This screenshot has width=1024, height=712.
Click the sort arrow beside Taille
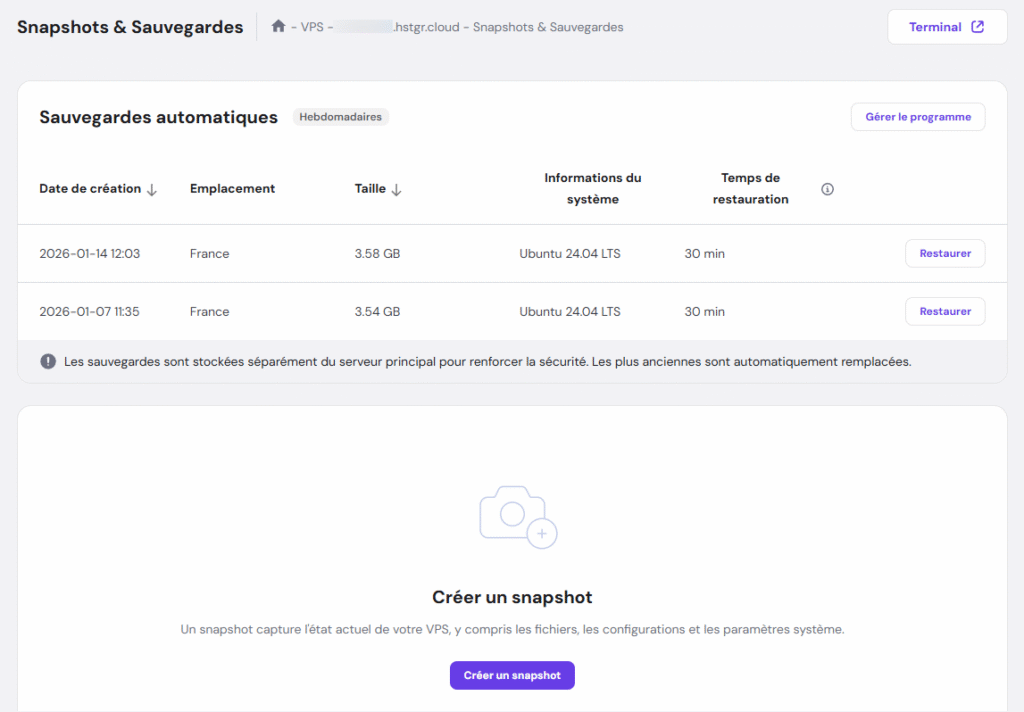(396, 189)
